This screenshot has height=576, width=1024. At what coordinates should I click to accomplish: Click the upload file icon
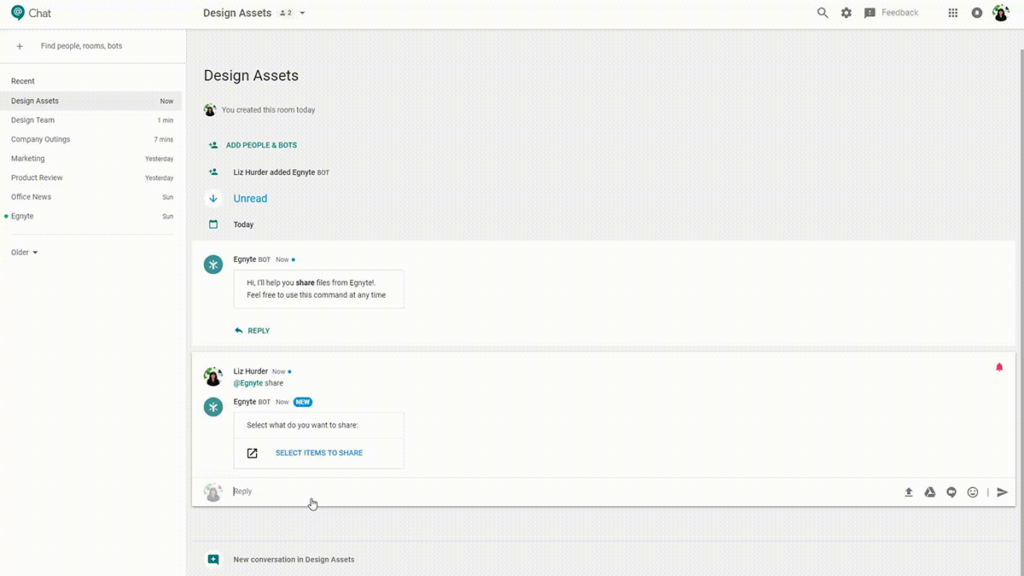(909, 492)
